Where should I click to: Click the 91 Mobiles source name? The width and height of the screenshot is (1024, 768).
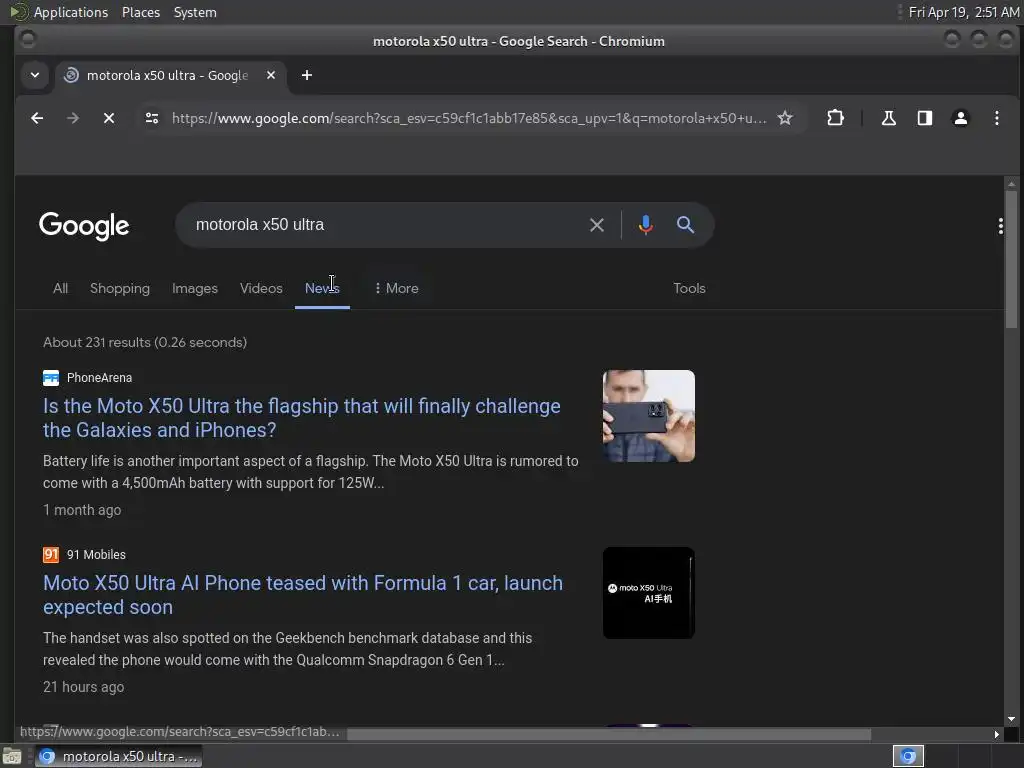coord(96,554)
